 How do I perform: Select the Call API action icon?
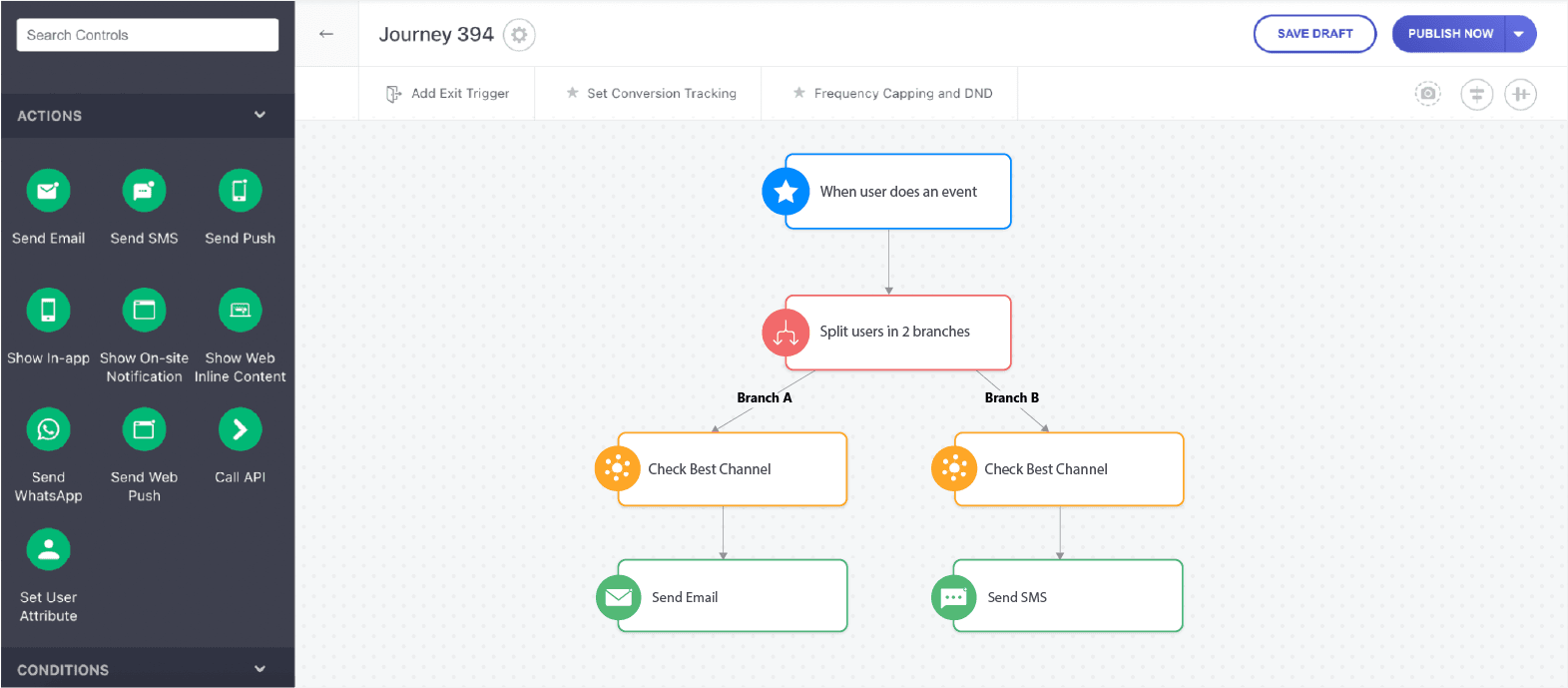(240, 430)
